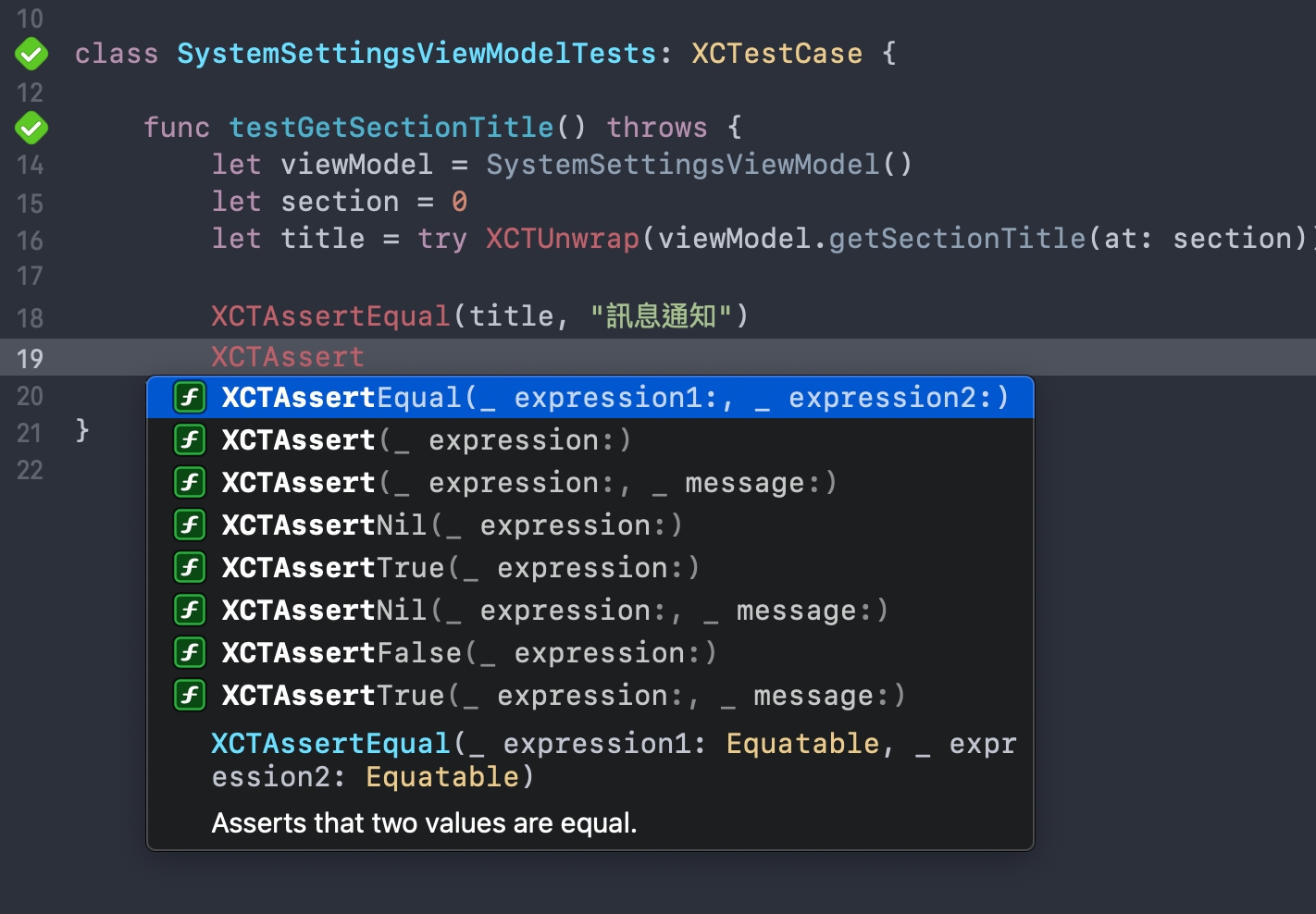This screenshot has height=914, width=1316.
Task: Click function icon of XCTAssertTrue with message
Action: 190,696
